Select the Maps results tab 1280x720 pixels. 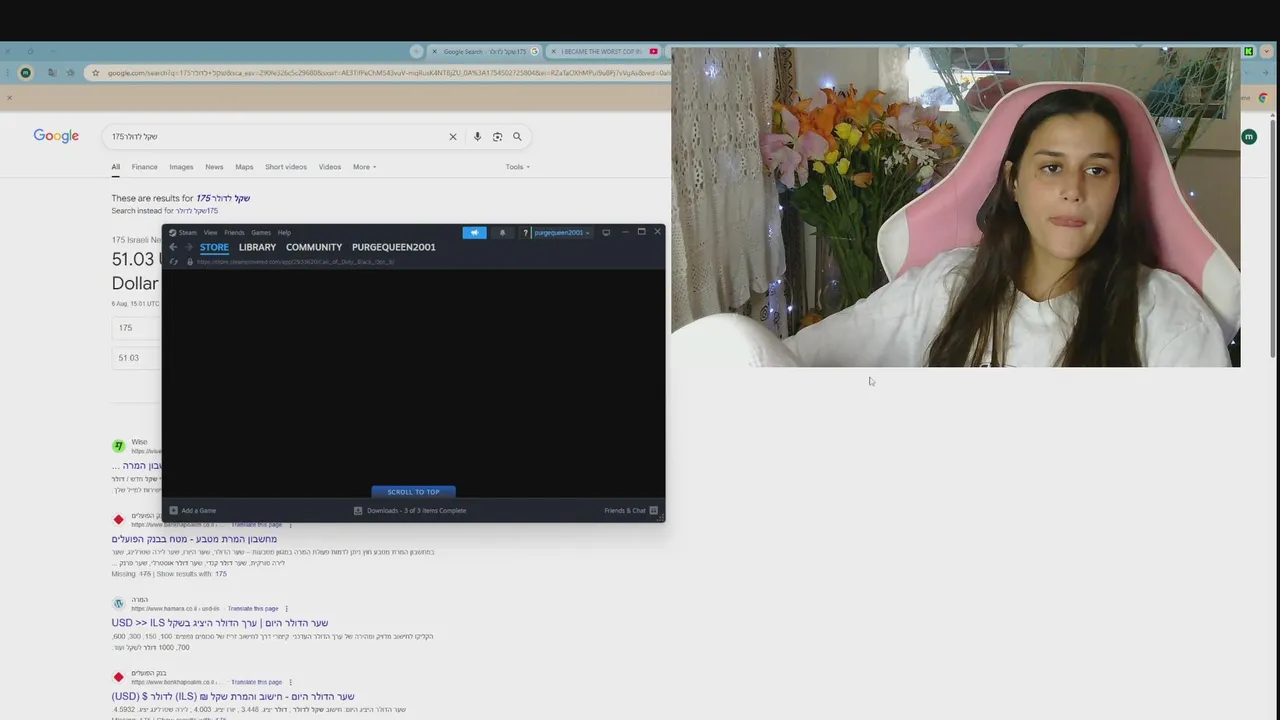(x=244, y=167)
